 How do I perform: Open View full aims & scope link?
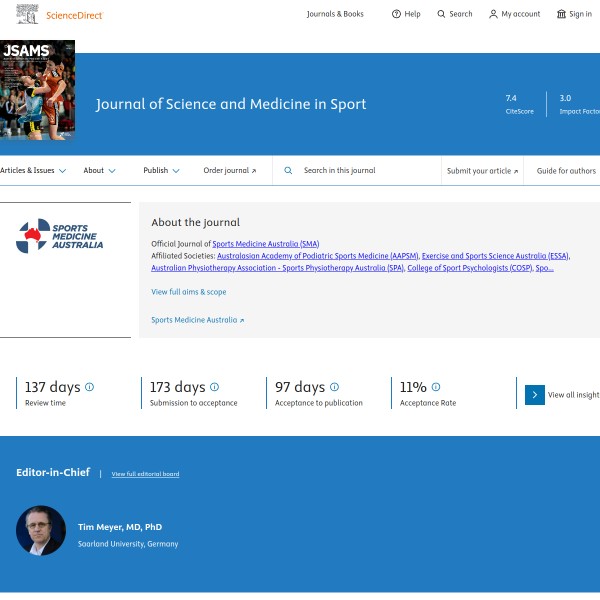[189, 292]
